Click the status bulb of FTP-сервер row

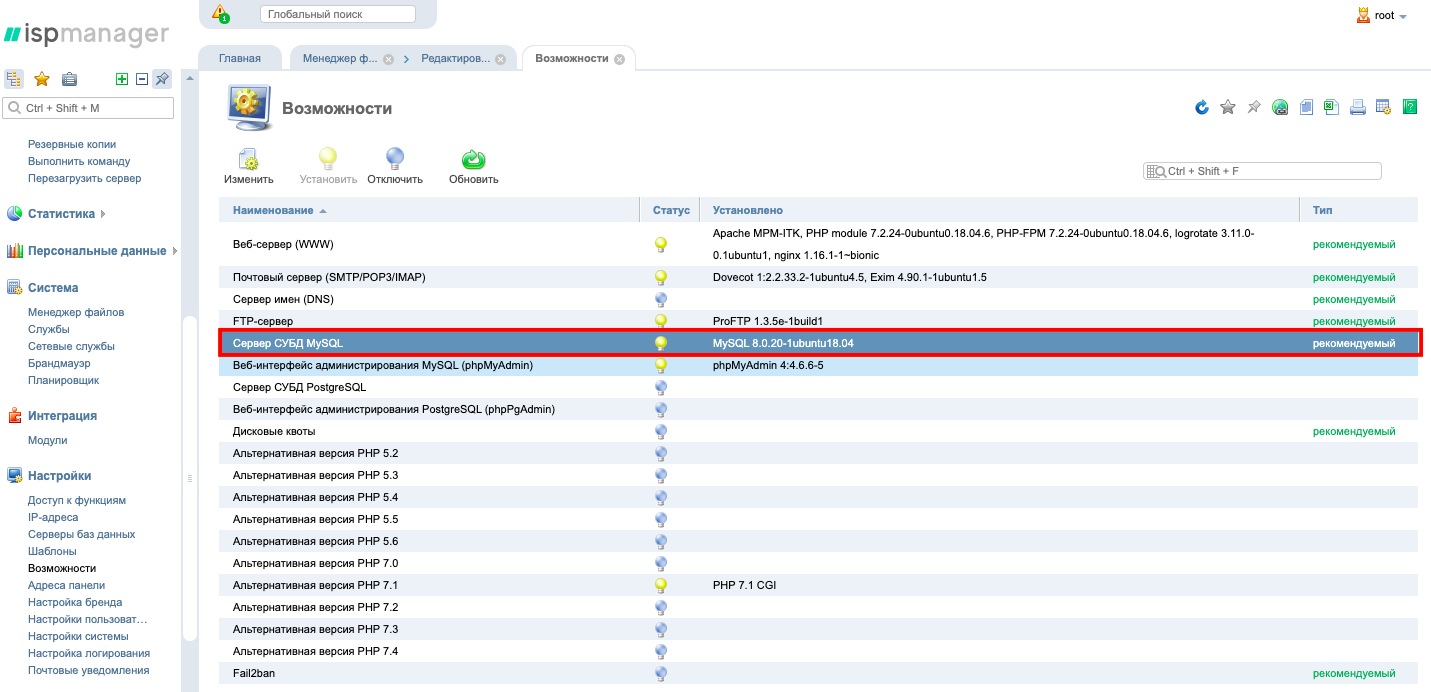660,321
